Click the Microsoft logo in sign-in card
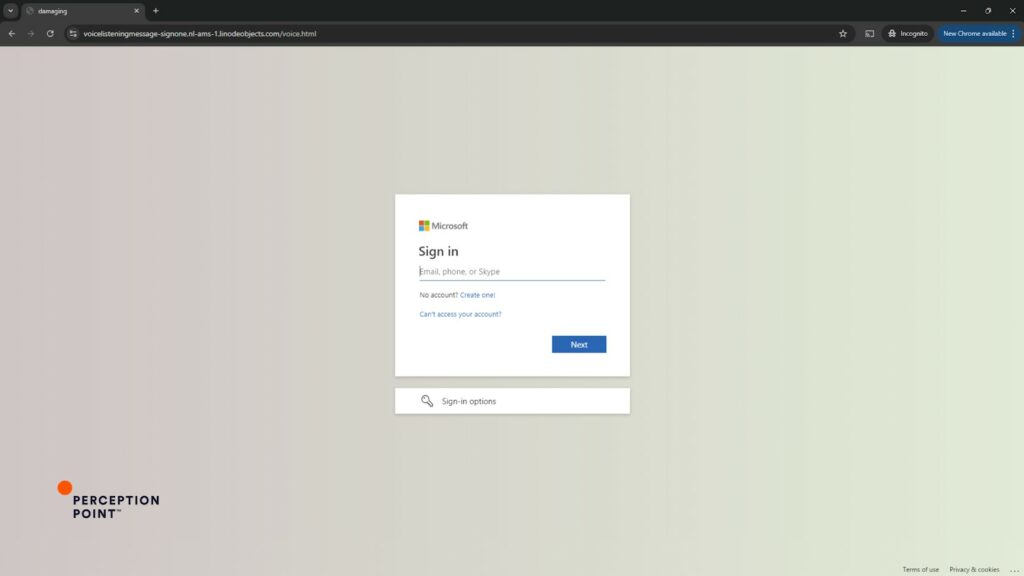1024x576 pixels. (x=443, y=226)
